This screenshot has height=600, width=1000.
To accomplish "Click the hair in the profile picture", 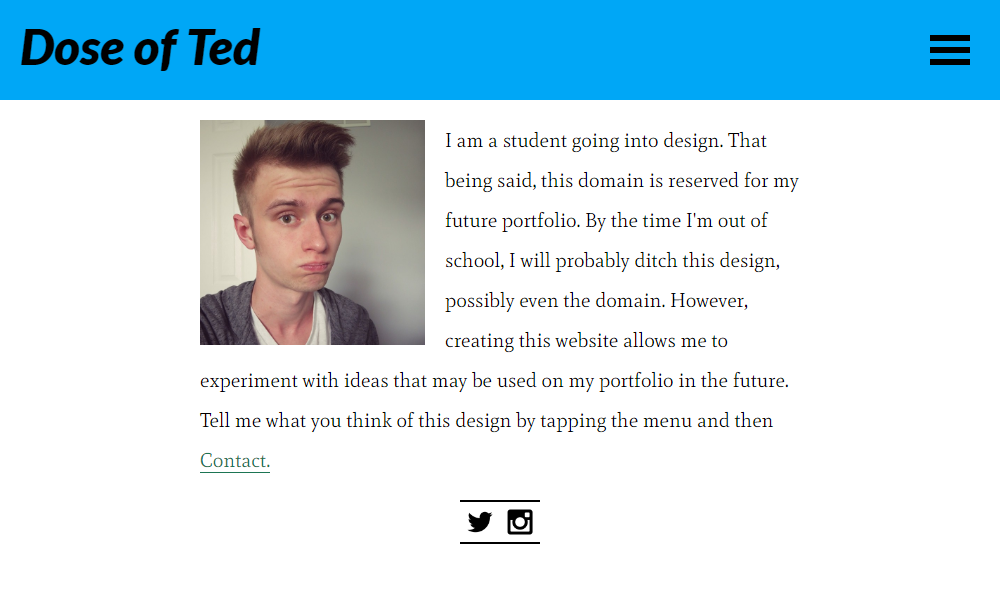I will pos(293,150).
